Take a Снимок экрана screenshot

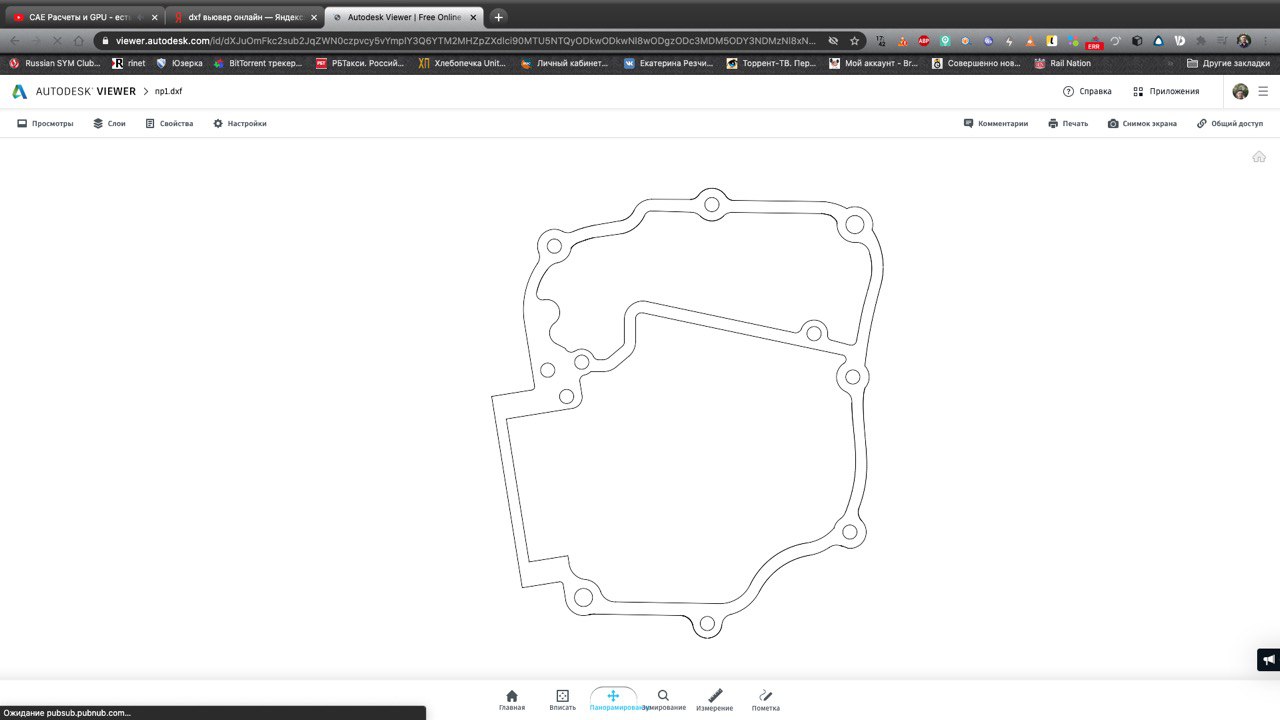click(x=1142, y=123)
